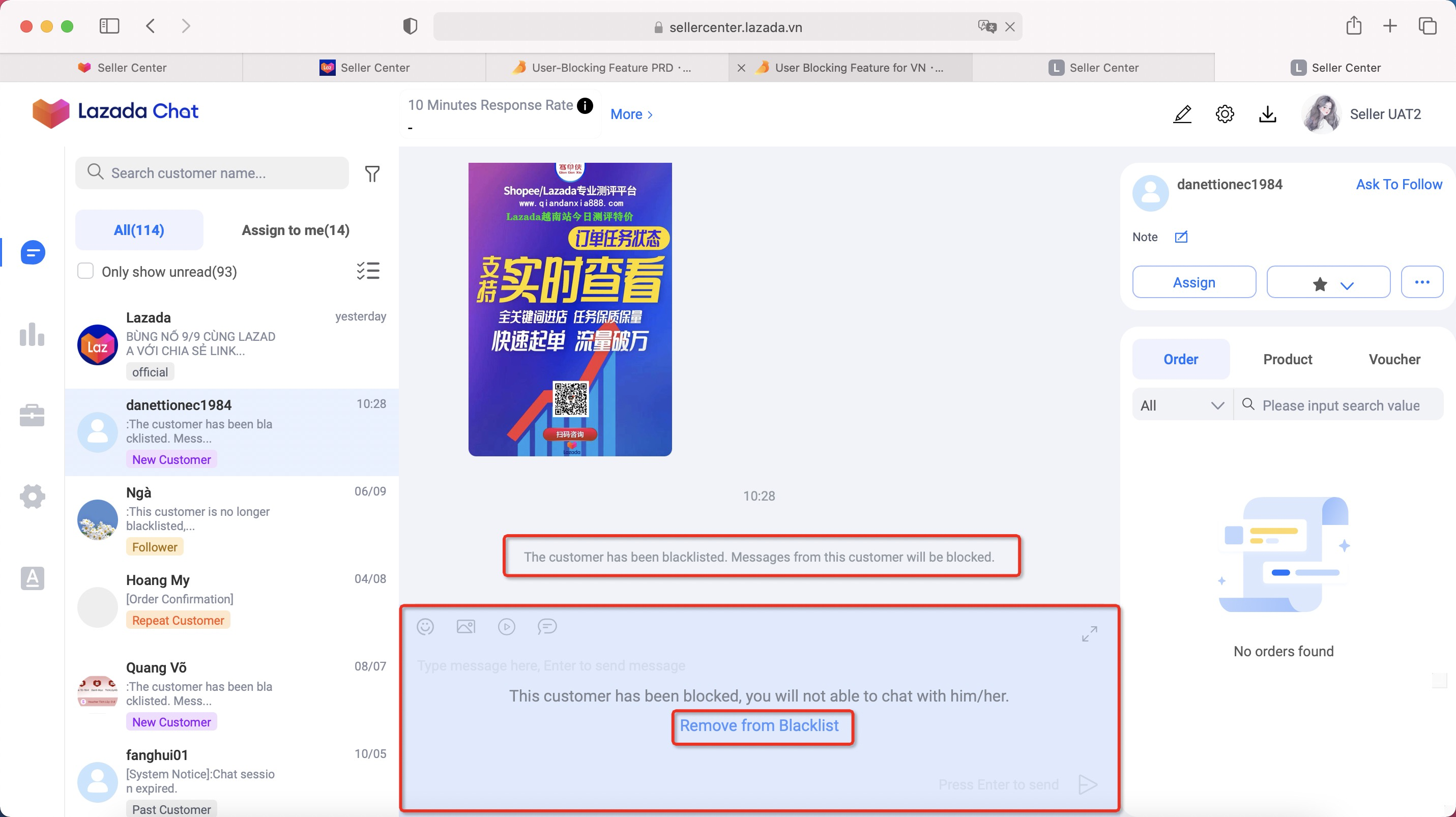Select the All(114) conversations tab
1456x817 pixels.
(x=139, y=230)
